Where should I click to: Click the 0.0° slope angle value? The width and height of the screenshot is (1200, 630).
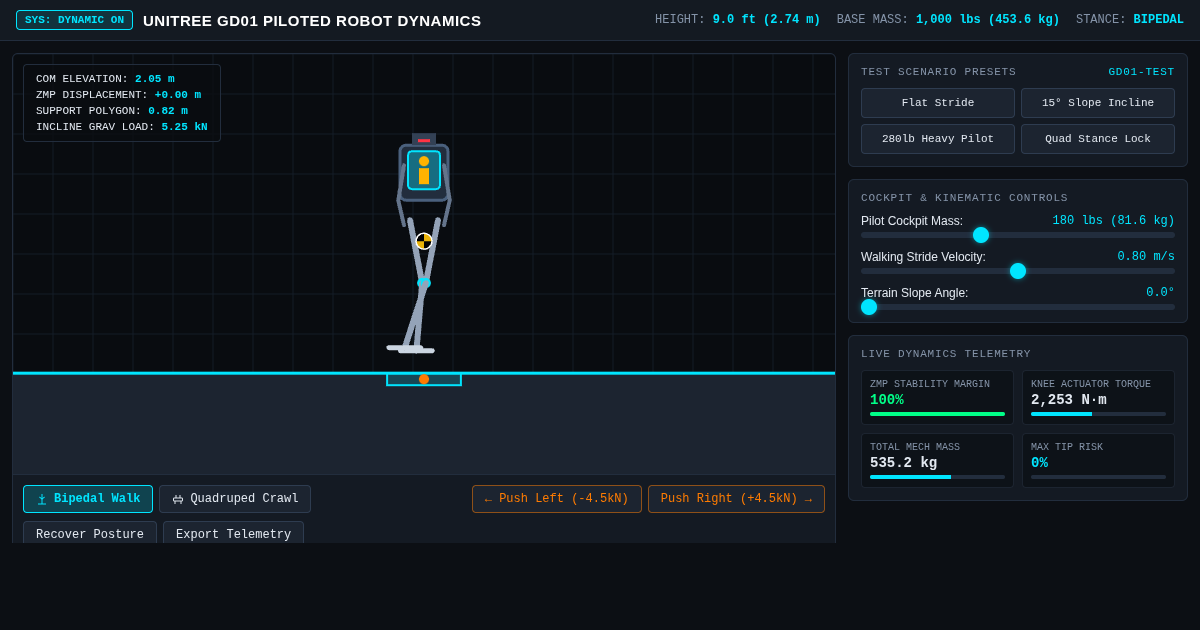pos(1160,293)
